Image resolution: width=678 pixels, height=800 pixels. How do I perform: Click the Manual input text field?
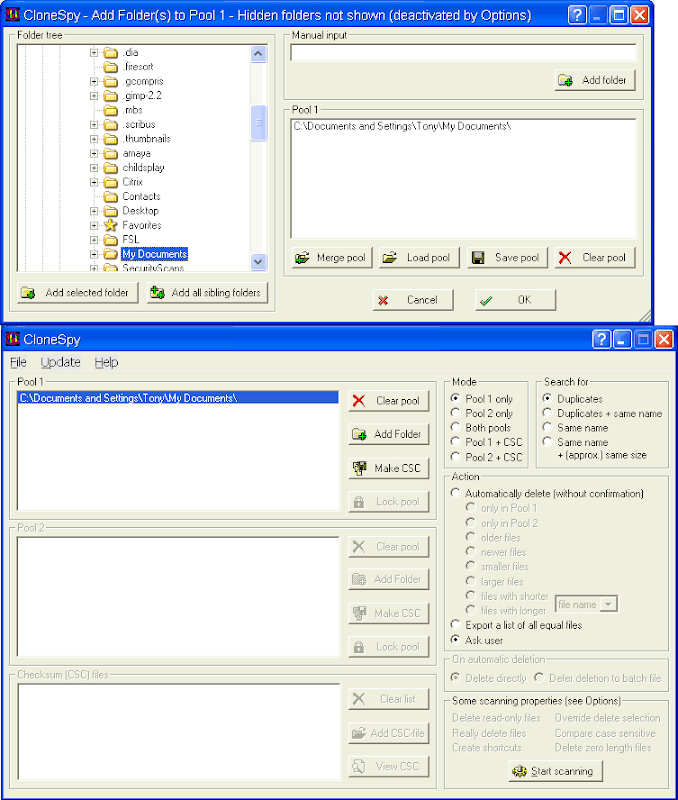[x=463, y=53]
